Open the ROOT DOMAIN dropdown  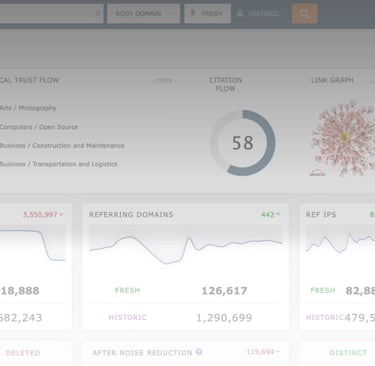(144, 14)
